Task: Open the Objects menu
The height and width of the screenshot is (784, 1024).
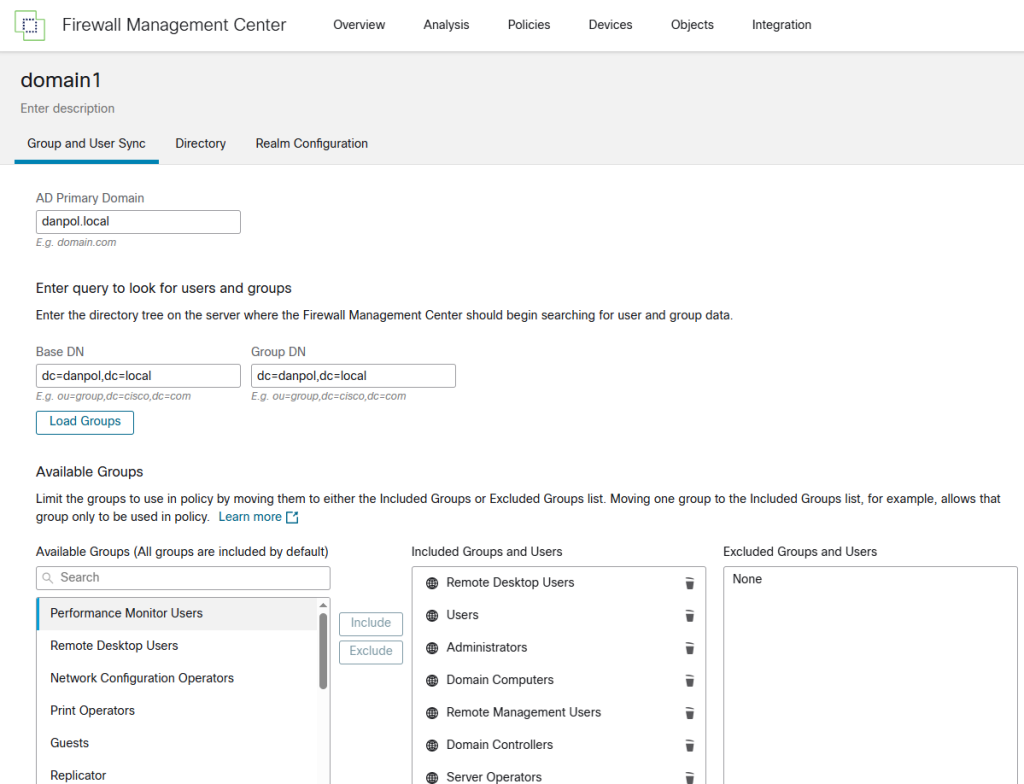Action: tap(692, 25)
